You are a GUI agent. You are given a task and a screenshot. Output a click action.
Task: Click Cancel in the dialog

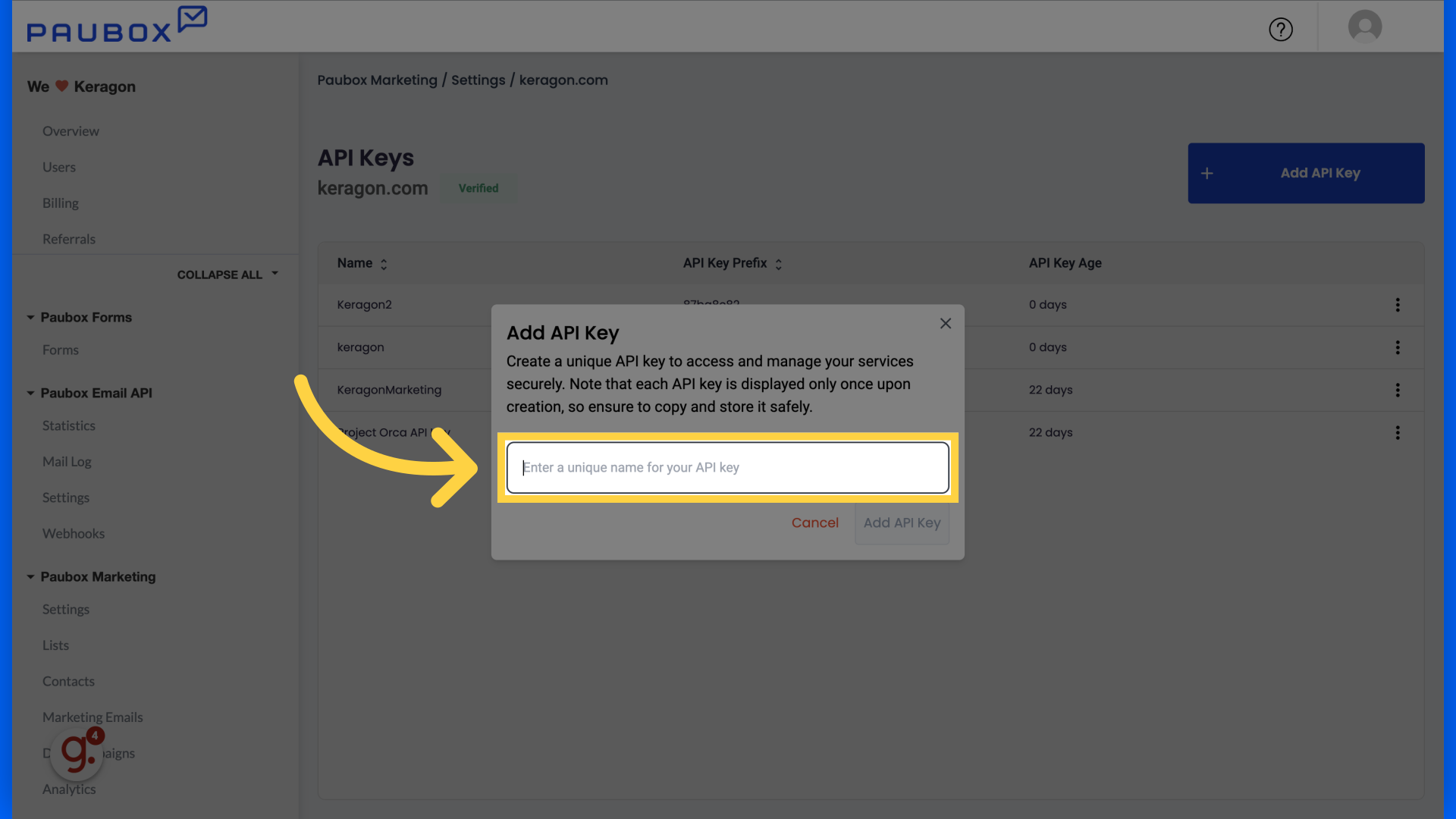click(x=815, y=522)
